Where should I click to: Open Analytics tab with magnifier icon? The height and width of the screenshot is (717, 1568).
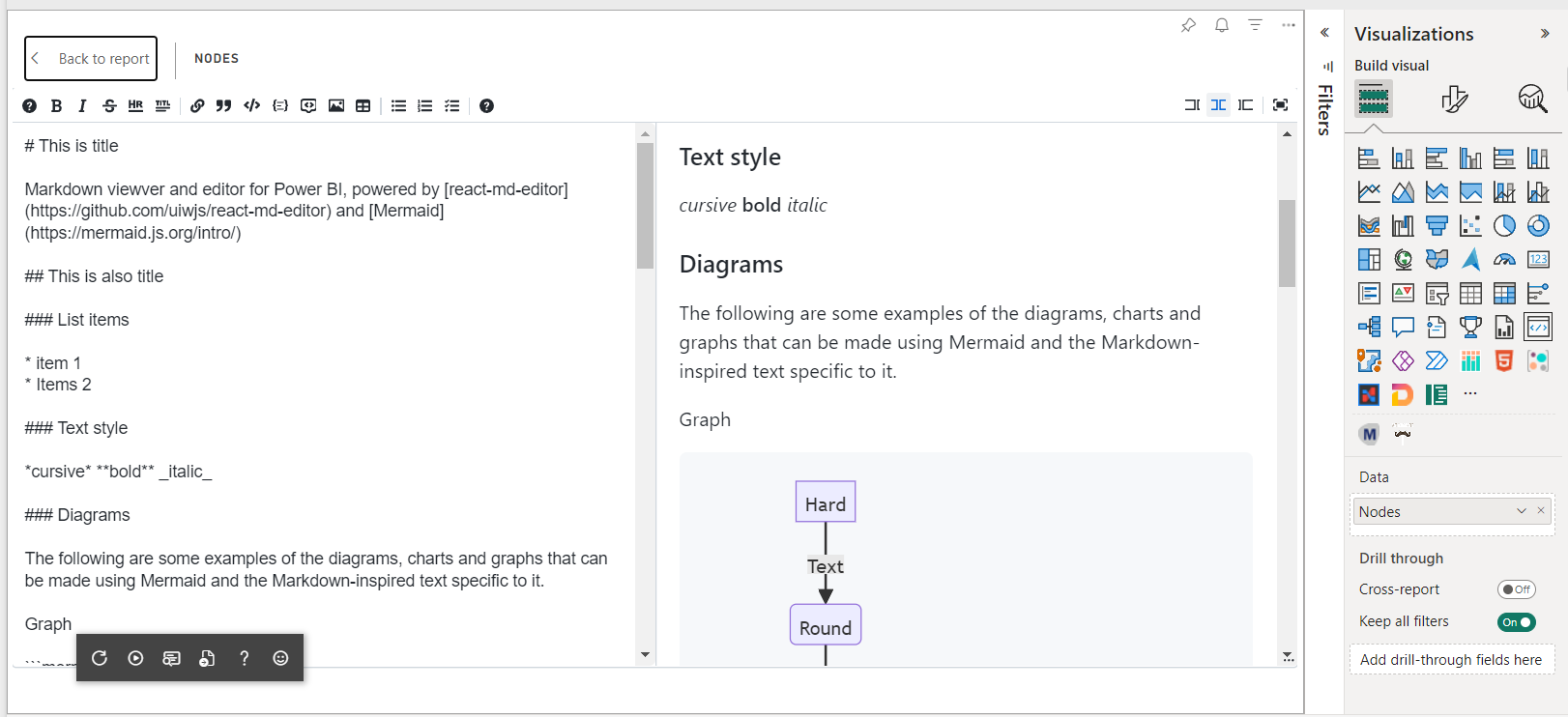pyautogui.click(x=1533, y=99)
